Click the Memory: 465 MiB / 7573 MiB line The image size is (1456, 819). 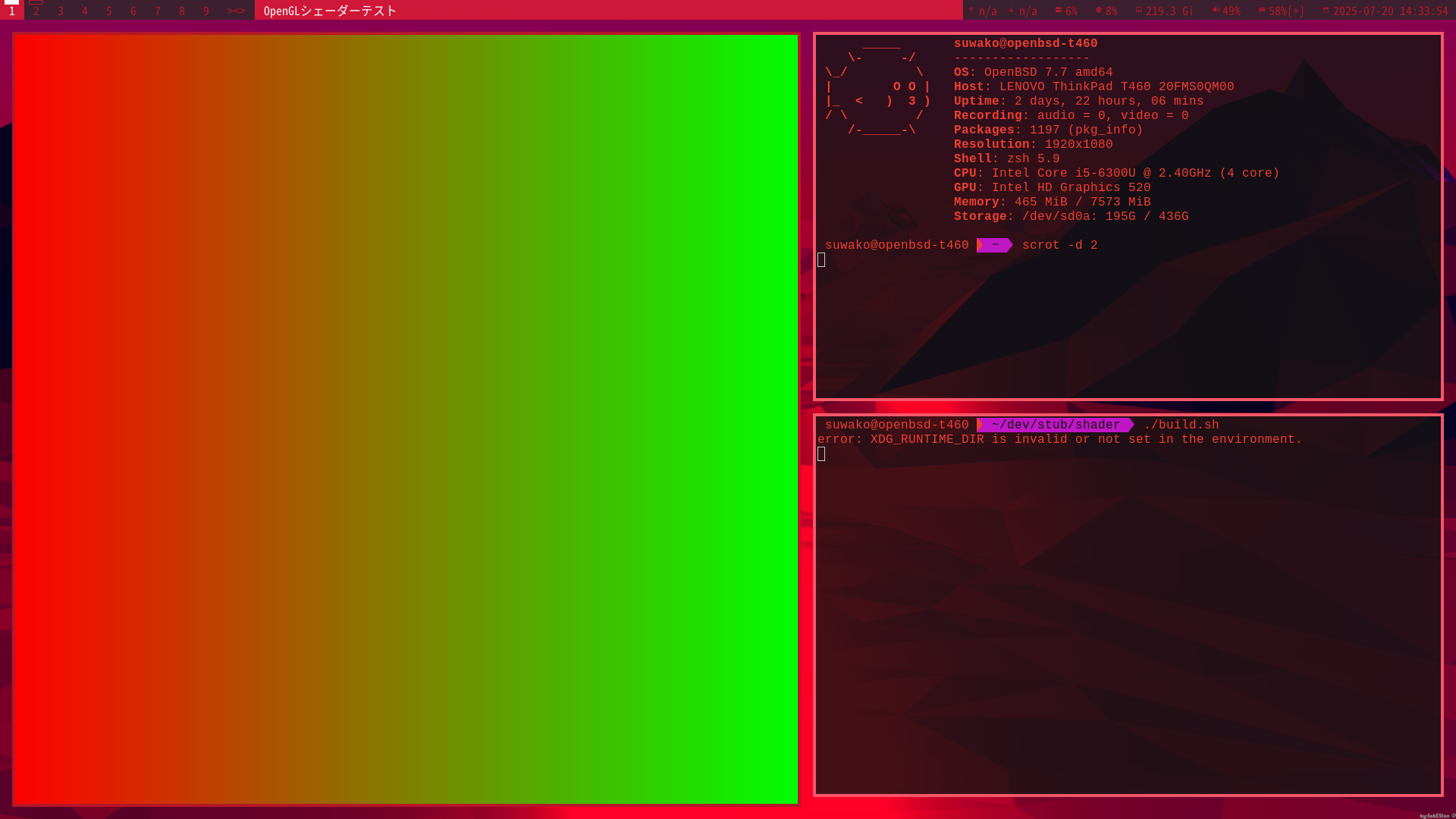pyautogui.click(x=1052, y=202)
